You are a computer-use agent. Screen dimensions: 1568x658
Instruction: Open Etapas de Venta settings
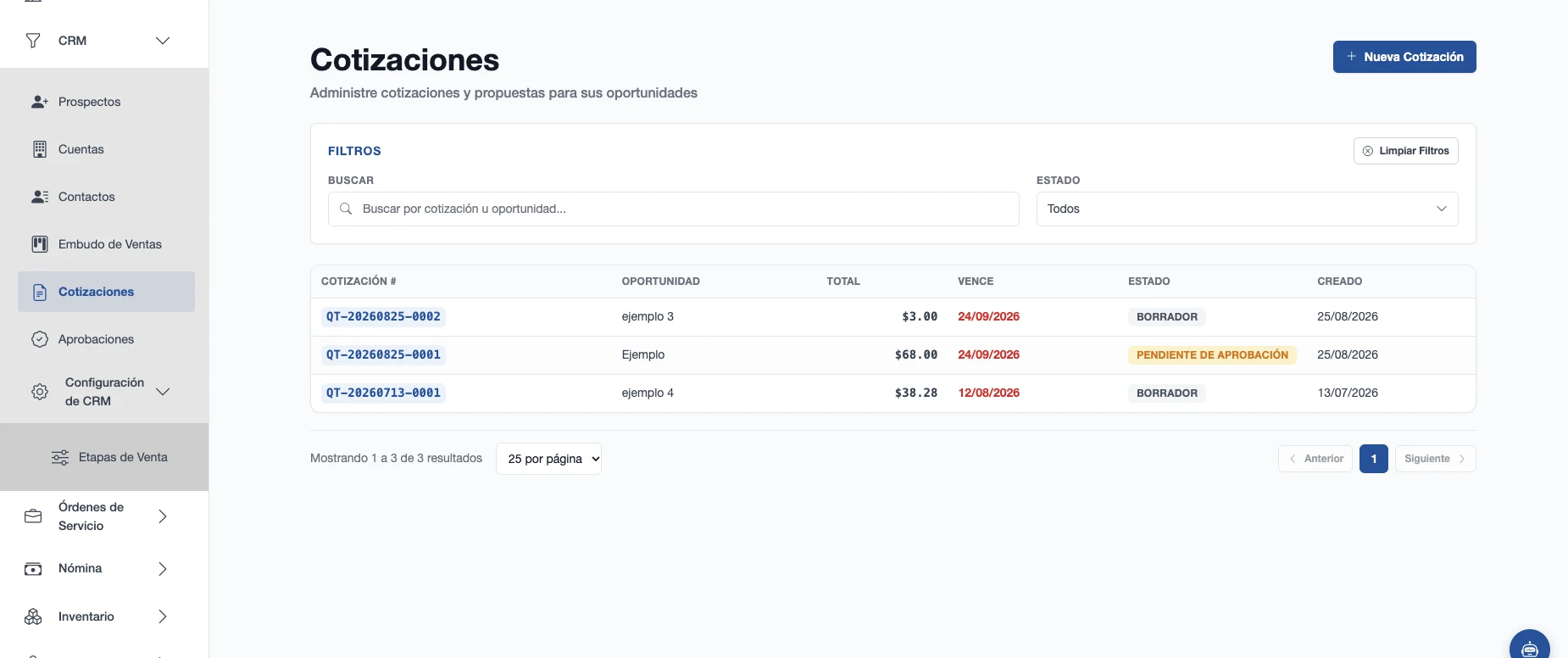pyautogui.click(x=123, y=457)
